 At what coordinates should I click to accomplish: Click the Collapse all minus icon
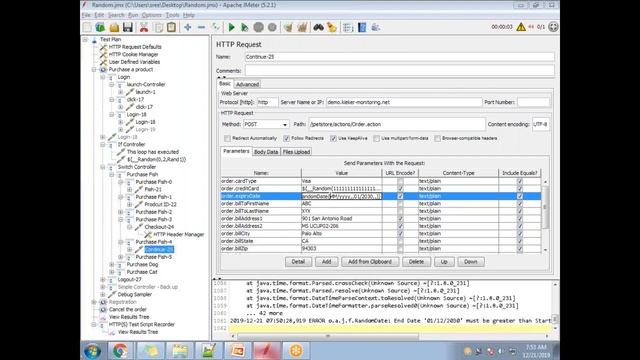tap(201, 27)
